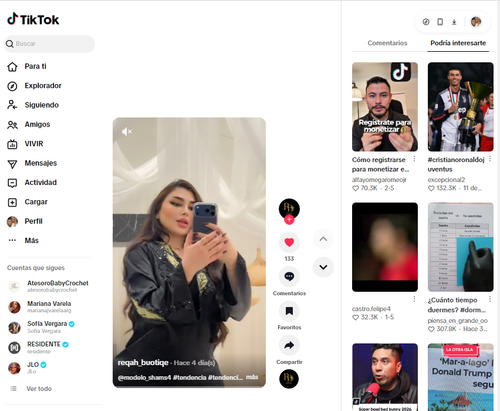Unmute the video with the speaker icon
Screen dimensions: 500x411
coord(127,132)
